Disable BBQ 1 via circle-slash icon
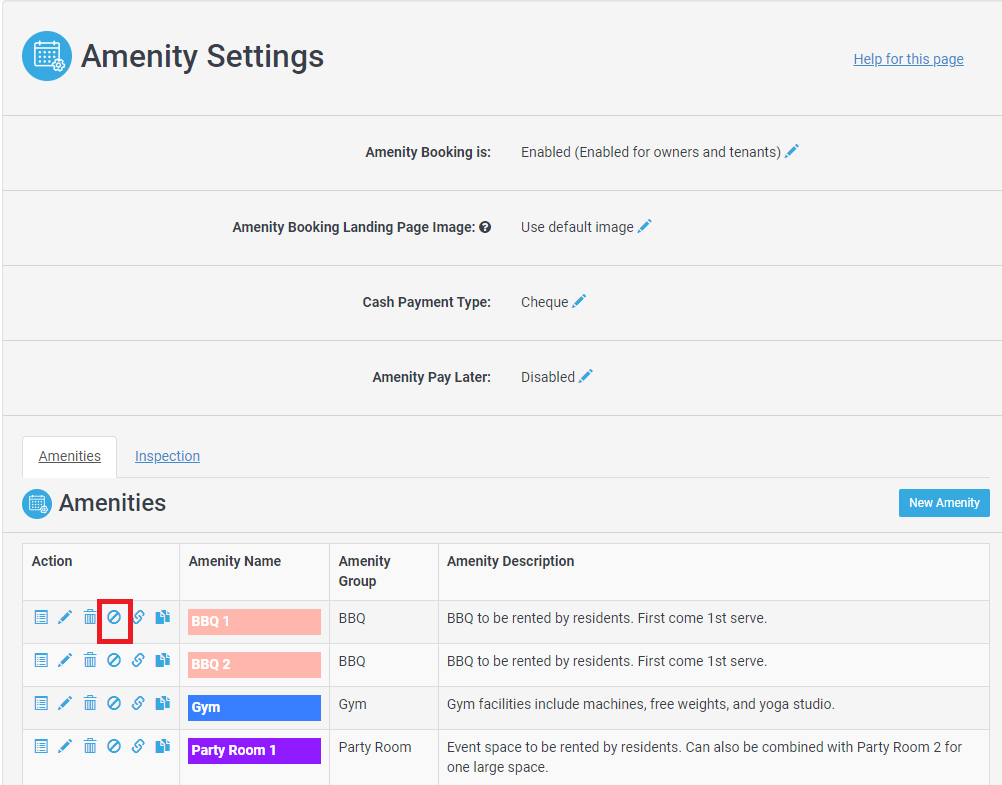Image resolution: width=1002 pixels, height=785 pixels. pyautogui.click(x=114, y=618)
